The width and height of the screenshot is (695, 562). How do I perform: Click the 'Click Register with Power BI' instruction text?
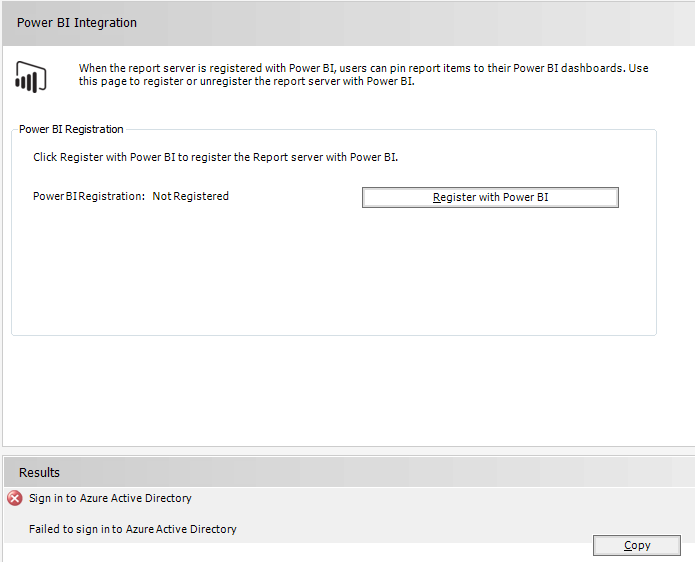pos(215,157)
